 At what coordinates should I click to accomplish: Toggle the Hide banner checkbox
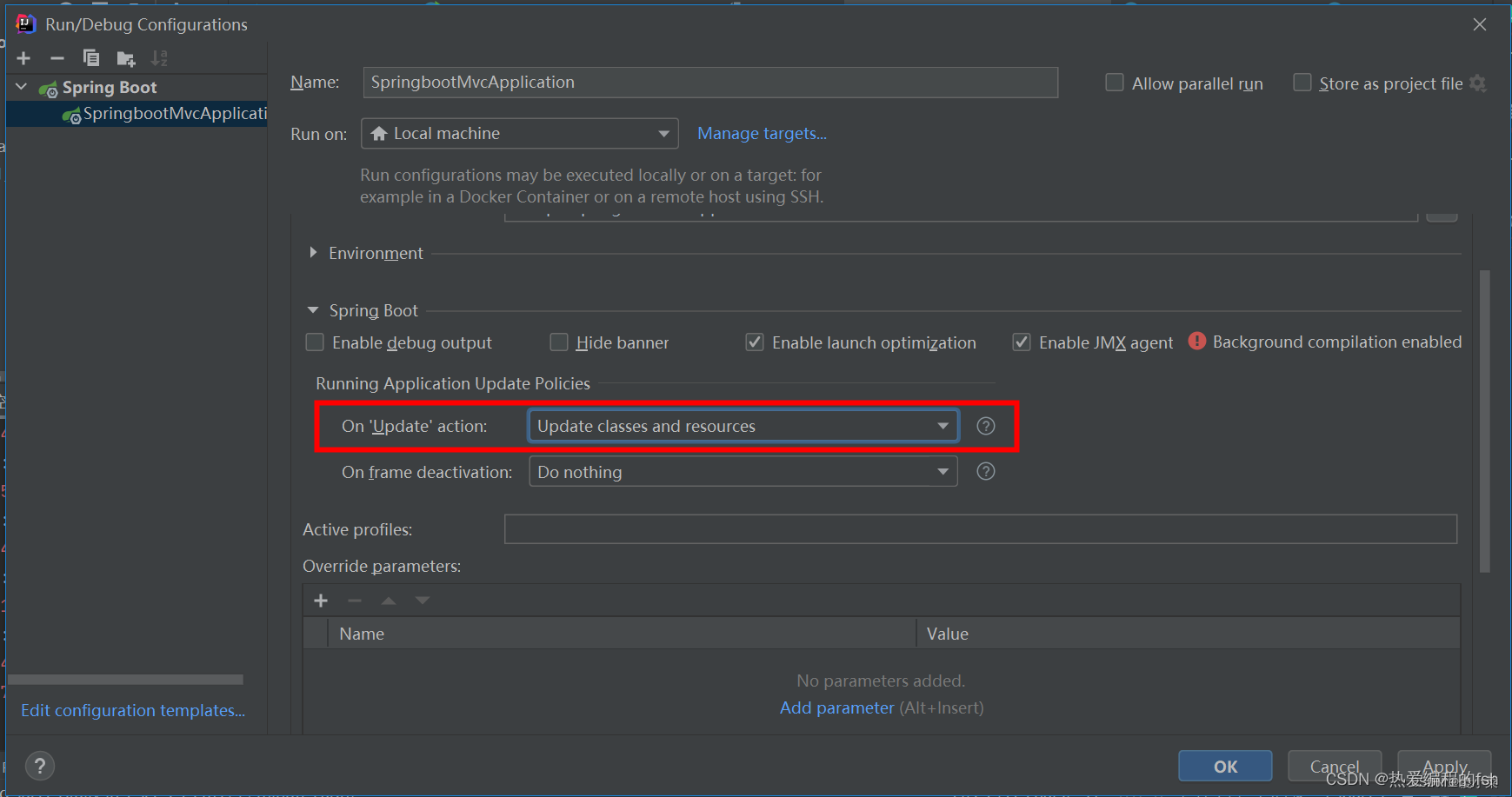pos(559,342)
